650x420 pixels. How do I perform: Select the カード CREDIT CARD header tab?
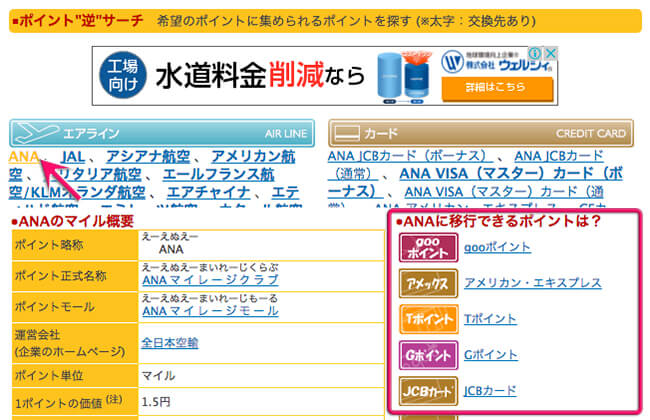click(x=481, y=133)
